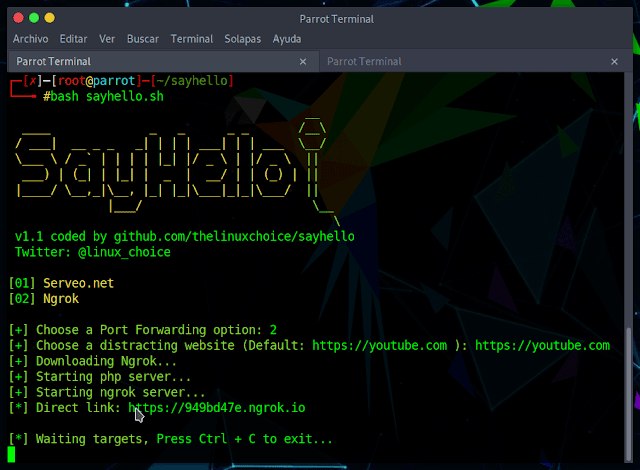Screen dimensions: 640x470
Task: Open the Archivo menu
Action: tap(30, 39)
